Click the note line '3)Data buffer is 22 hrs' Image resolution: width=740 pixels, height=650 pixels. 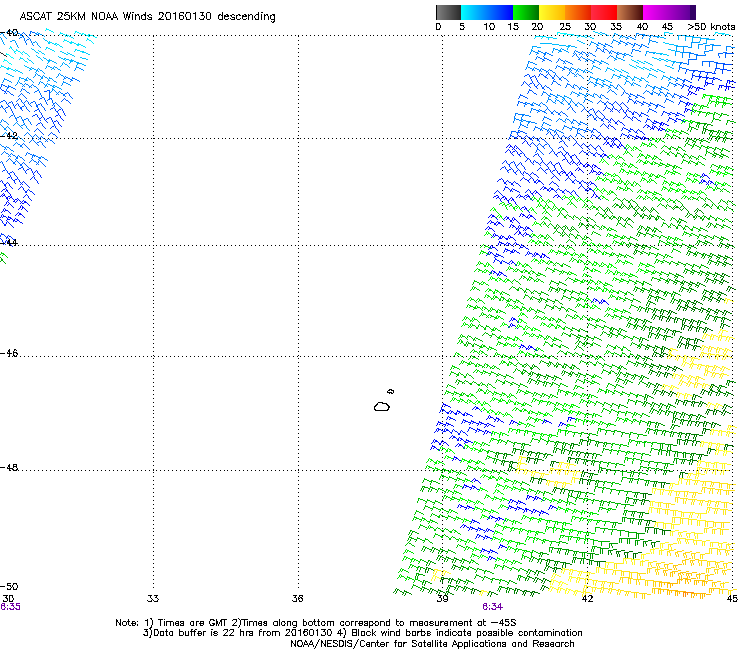tap(362, 633)
